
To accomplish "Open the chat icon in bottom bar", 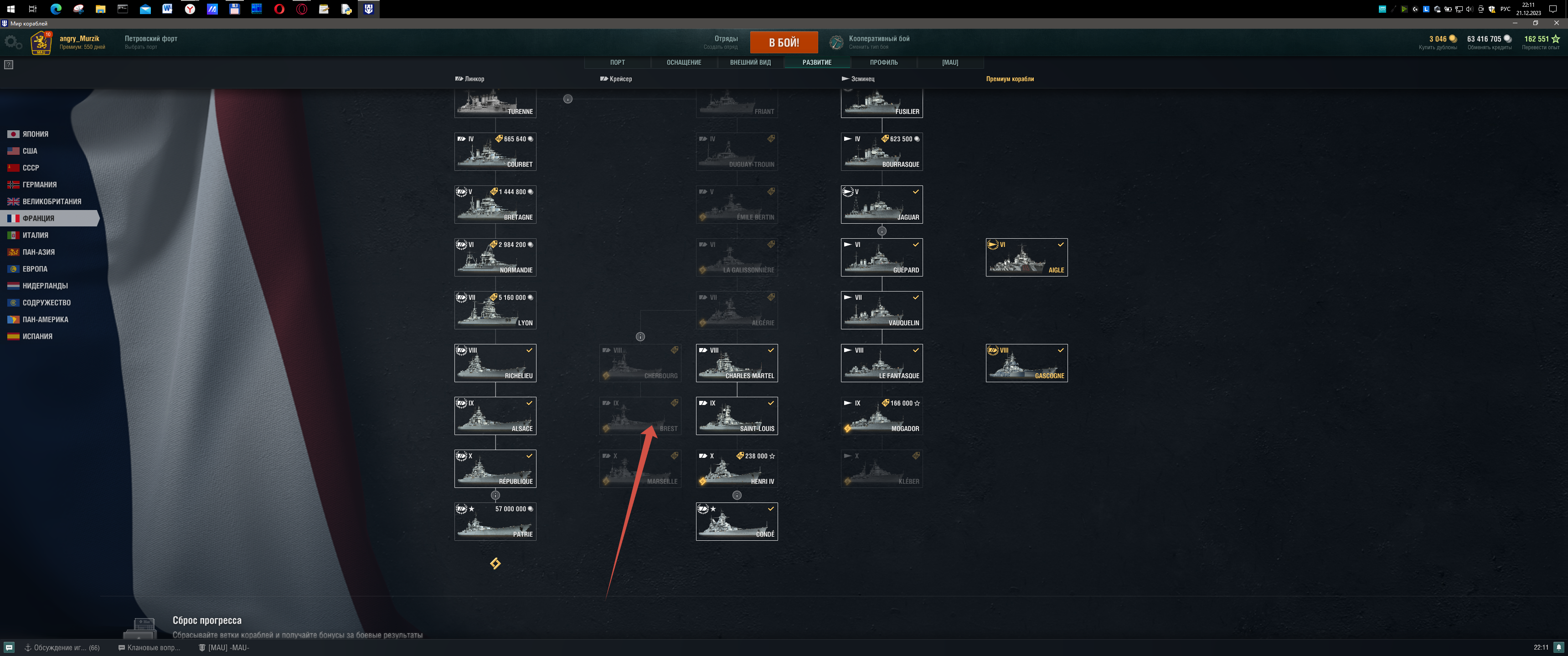I will 9,647.
